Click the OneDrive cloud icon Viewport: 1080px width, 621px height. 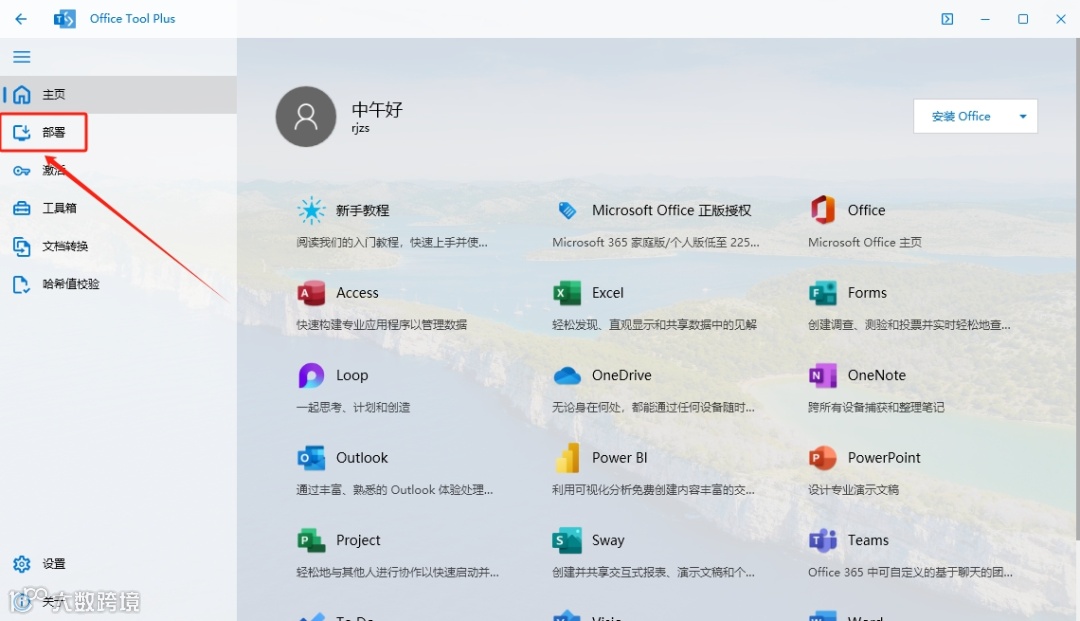pyautogui.click(x=567, y=375)
